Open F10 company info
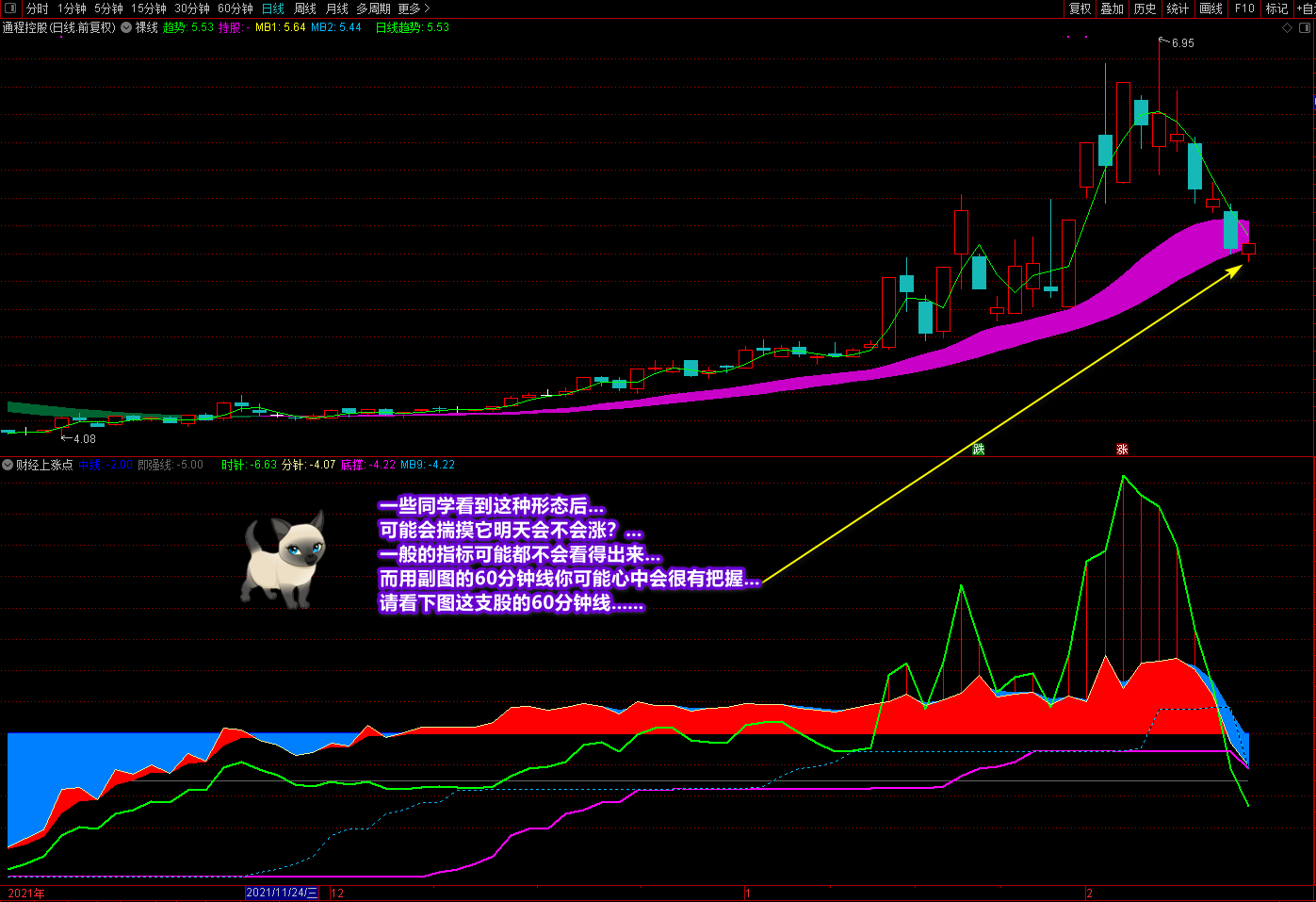The width and height of the screenshot is (1316, 902). tap(1244, 8)
